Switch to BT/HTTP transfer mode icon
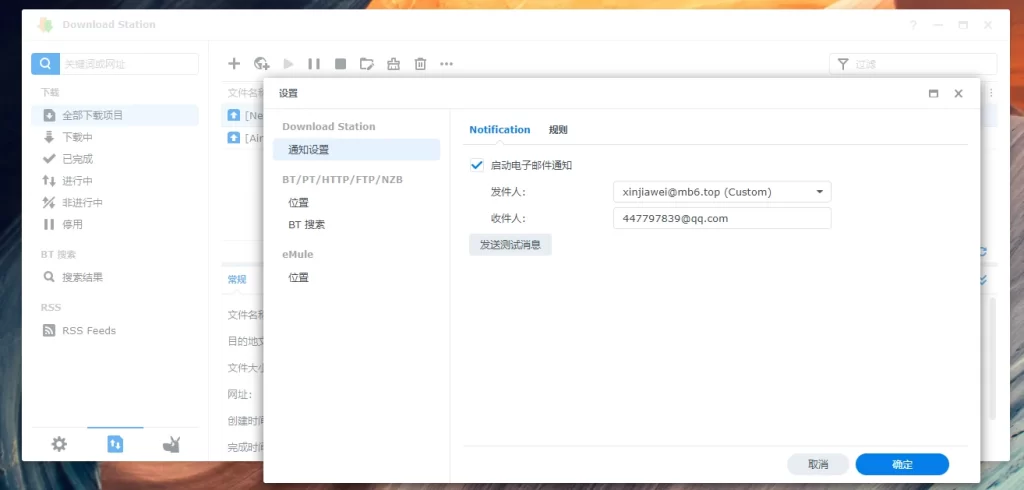Screen dimensions: 1024x490 [x=115, y=445]
